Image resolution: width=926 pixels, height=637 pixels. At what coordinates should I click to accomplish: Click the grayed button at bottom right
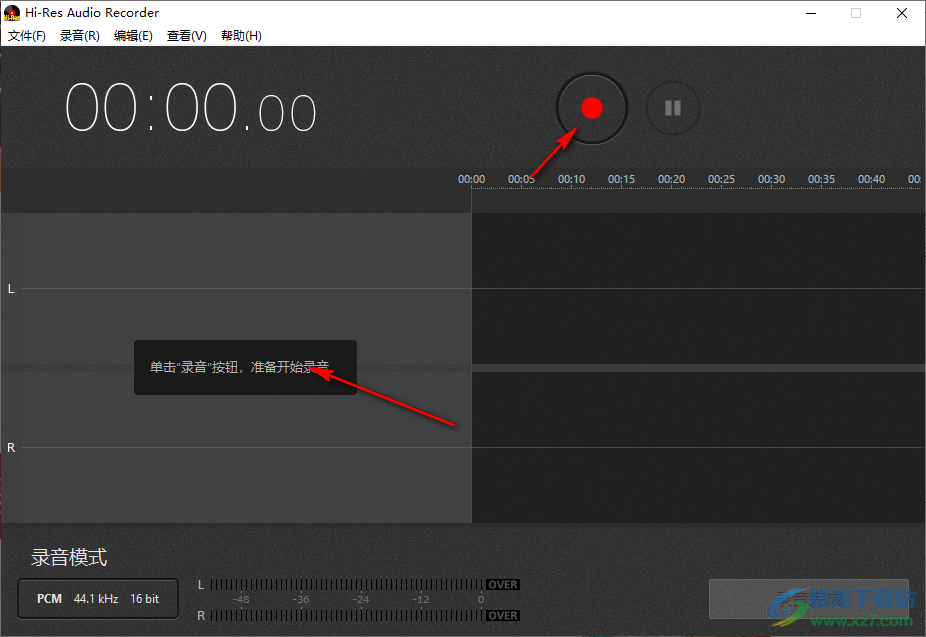point(808,598)
